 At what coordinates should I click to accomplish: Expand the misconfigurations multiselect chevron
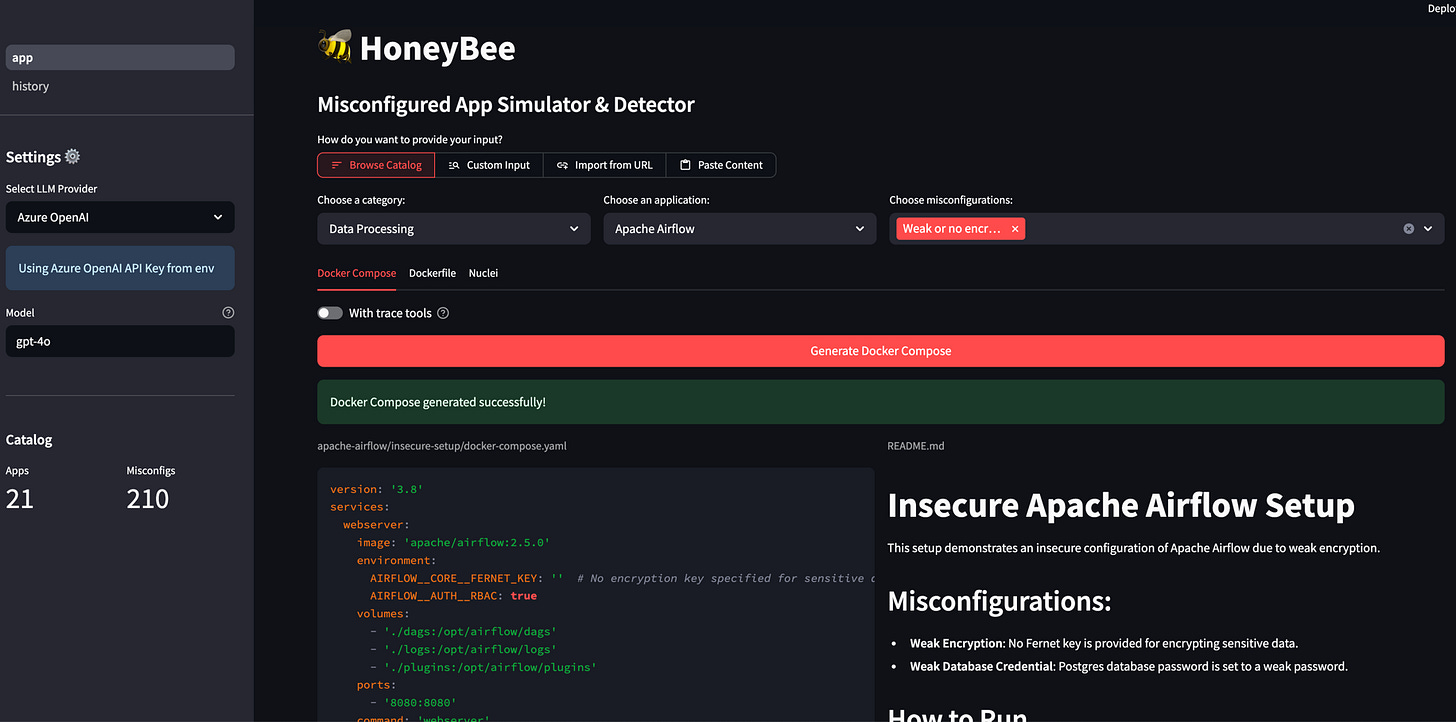tap(1428, 229)
